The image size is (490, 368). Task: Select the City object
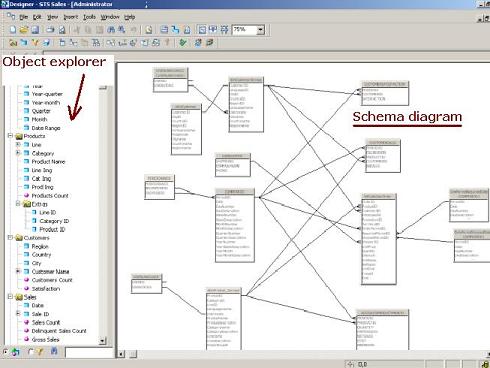(36, 263)
